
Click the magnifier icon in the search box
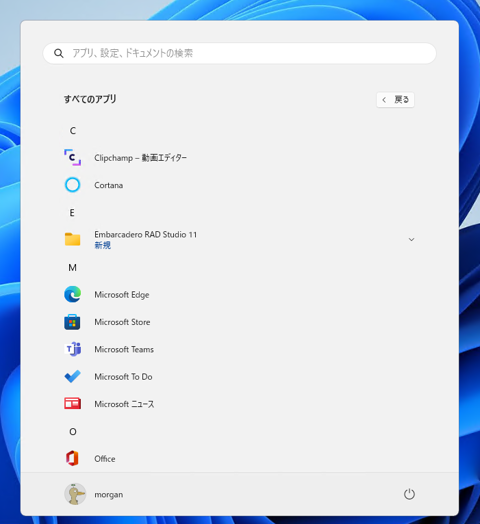coord(59,53)
